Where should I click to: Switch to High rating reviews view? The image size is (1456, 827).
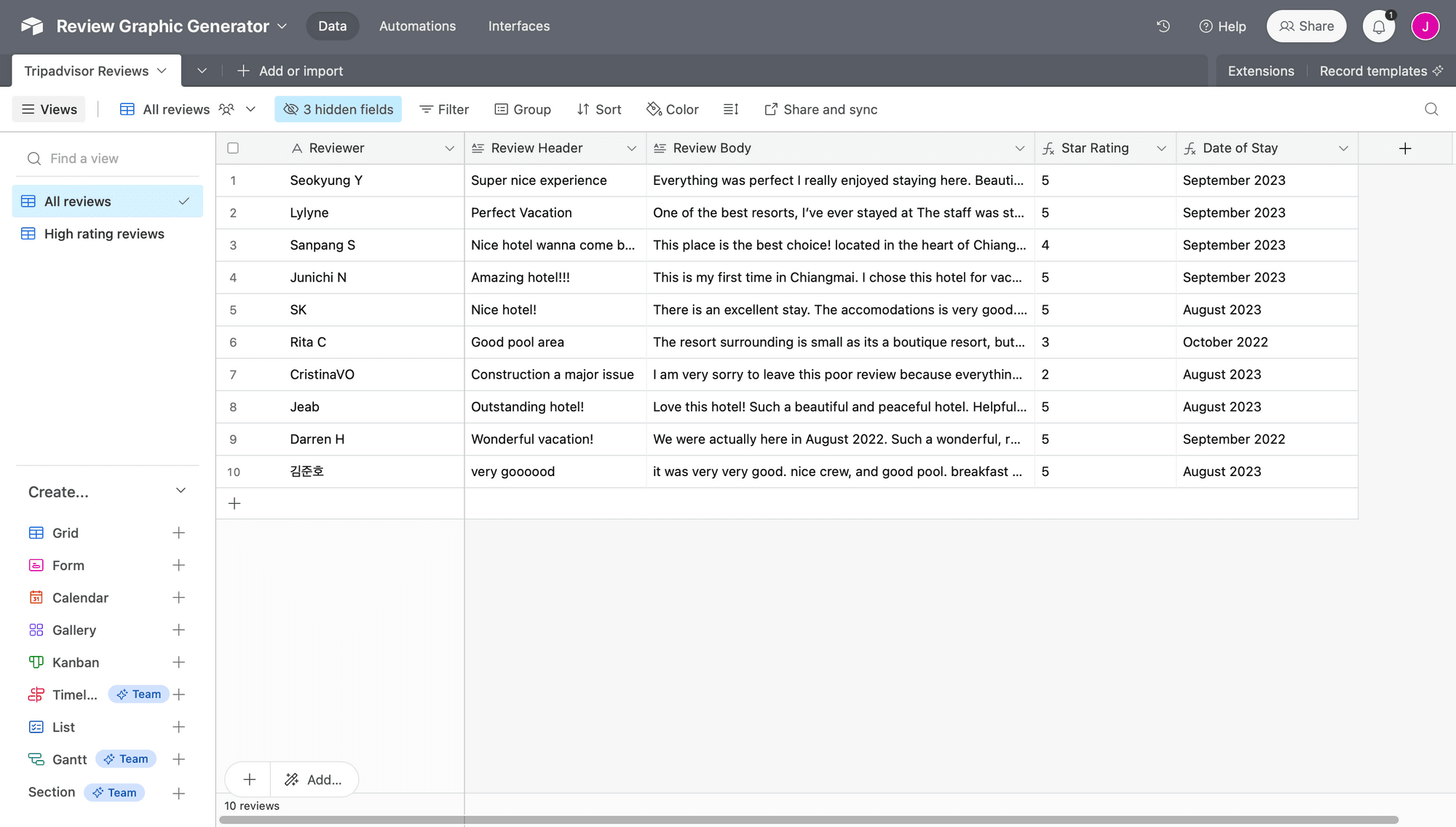click(104, 234)
